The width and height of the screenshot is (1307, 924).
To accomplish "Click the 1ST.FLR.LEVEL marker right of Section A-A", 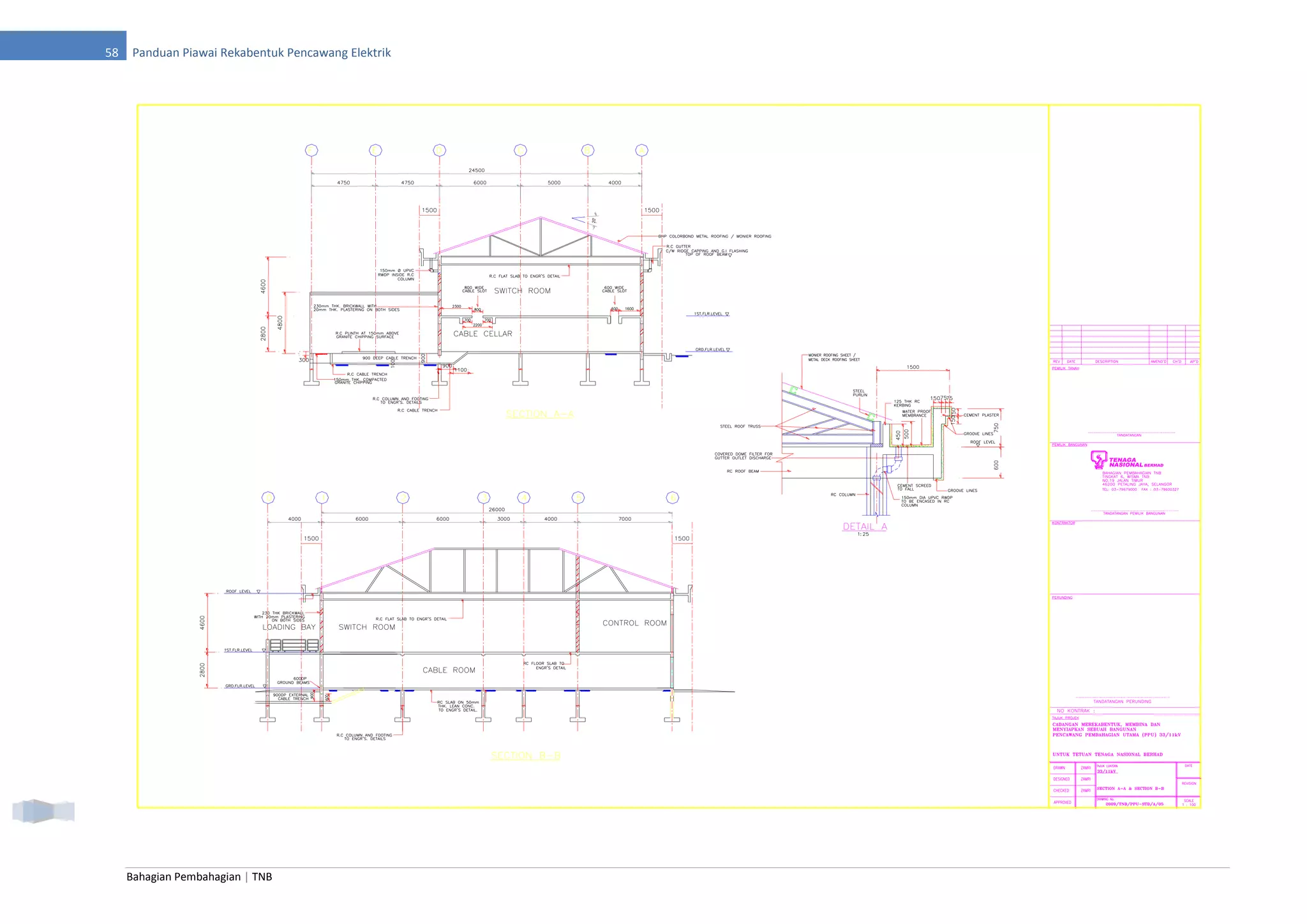I will [711, 314].
